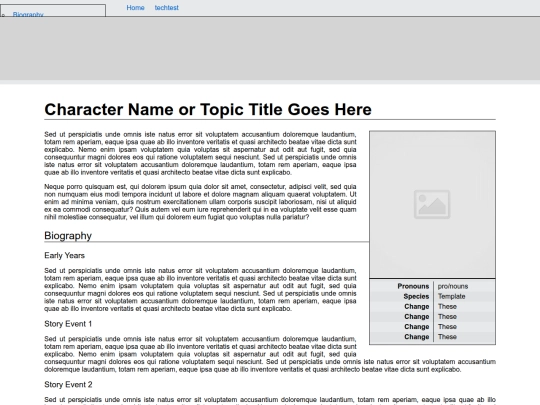Screen dimensions: 540x405
Task: Click the page title 'Character Name or Topic Title Goes Here'
Action: tap(208, 110)
